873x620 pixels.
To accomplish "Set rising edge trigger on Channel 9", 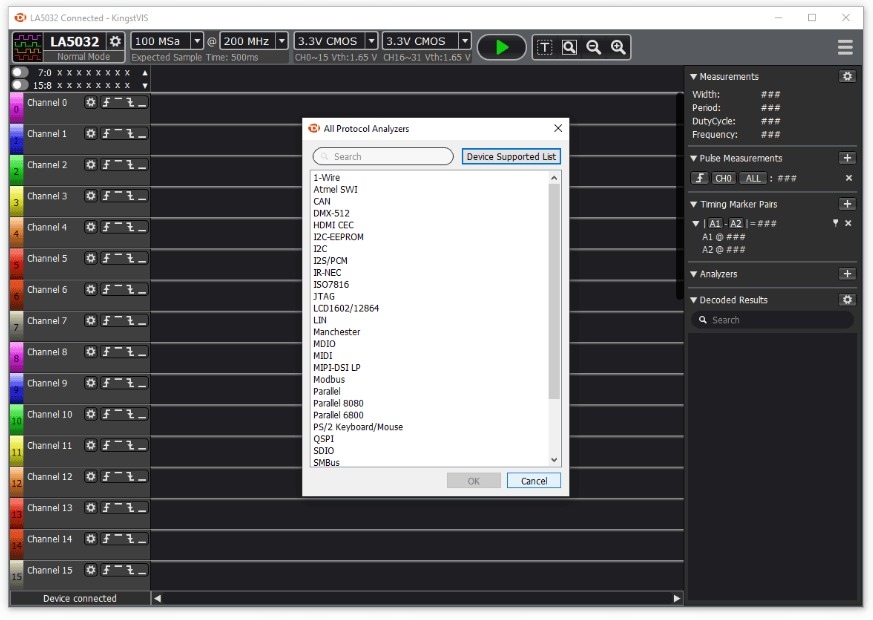I will point(106,383).
